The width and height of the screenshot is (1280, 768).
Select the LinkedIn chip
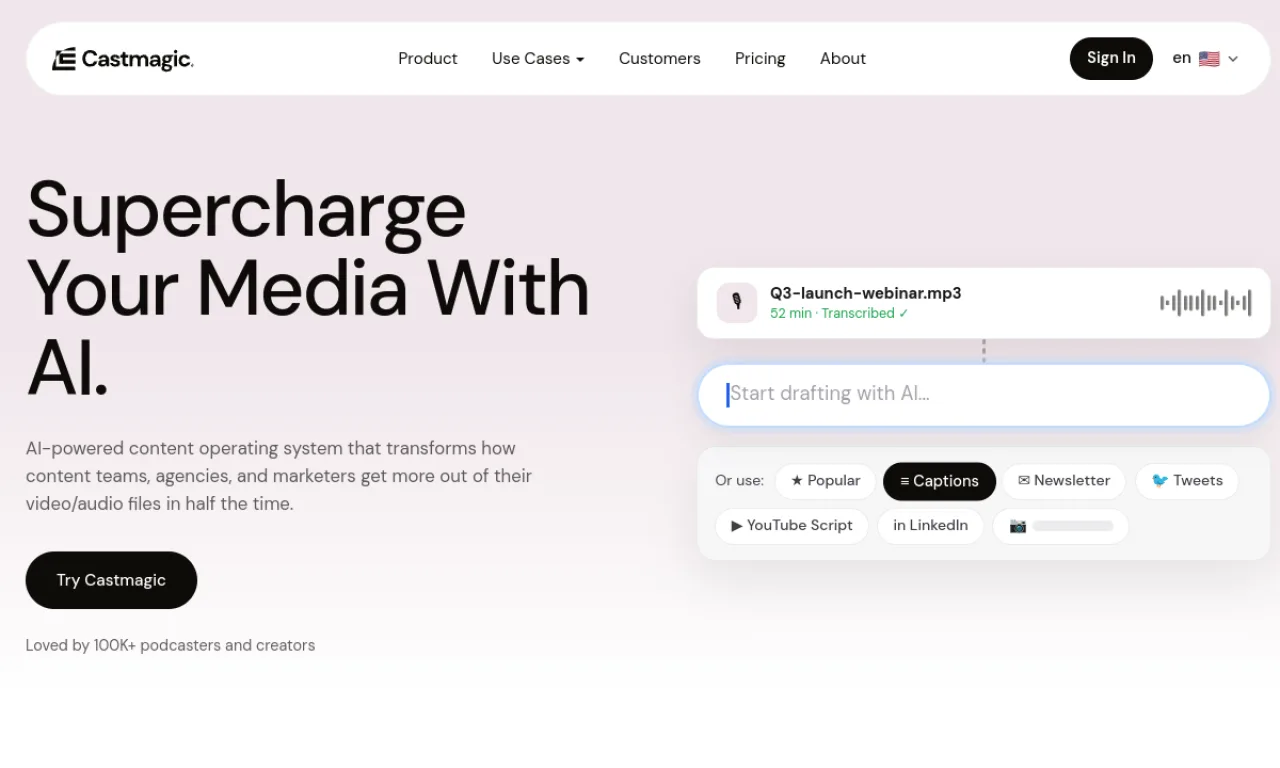[930, 526]
